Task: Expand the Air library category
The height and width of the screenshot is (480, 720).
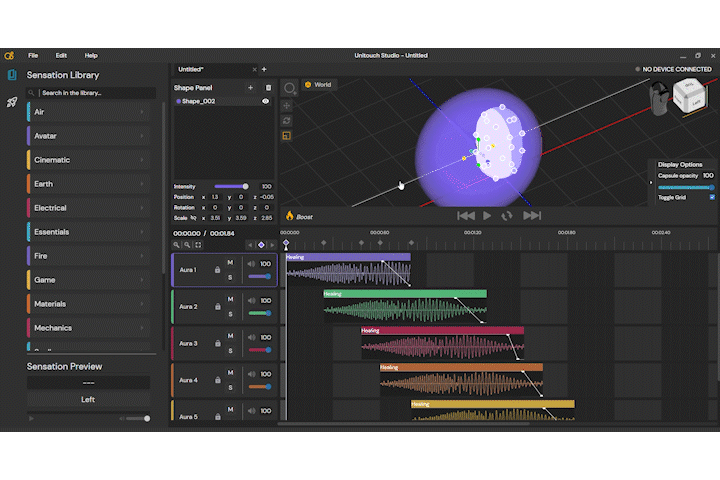Action: [x=89, y=112]
